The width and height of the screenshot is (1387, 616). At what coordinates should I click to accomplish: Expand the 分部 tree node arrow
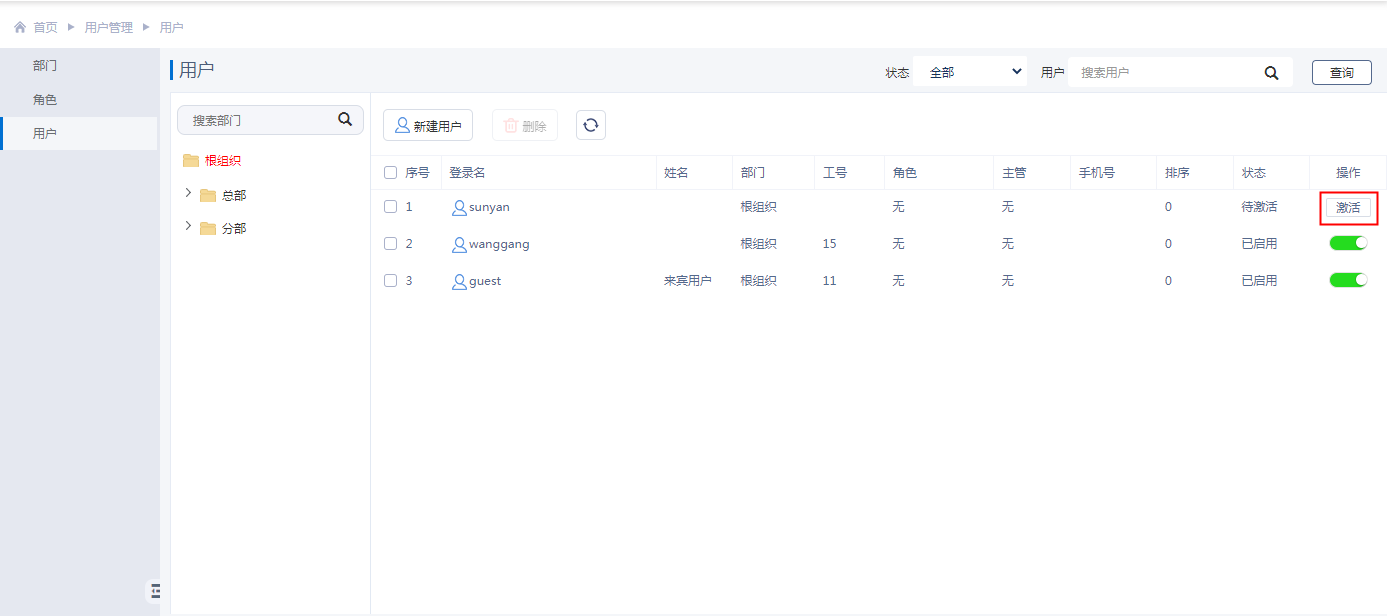click(188, 227)
